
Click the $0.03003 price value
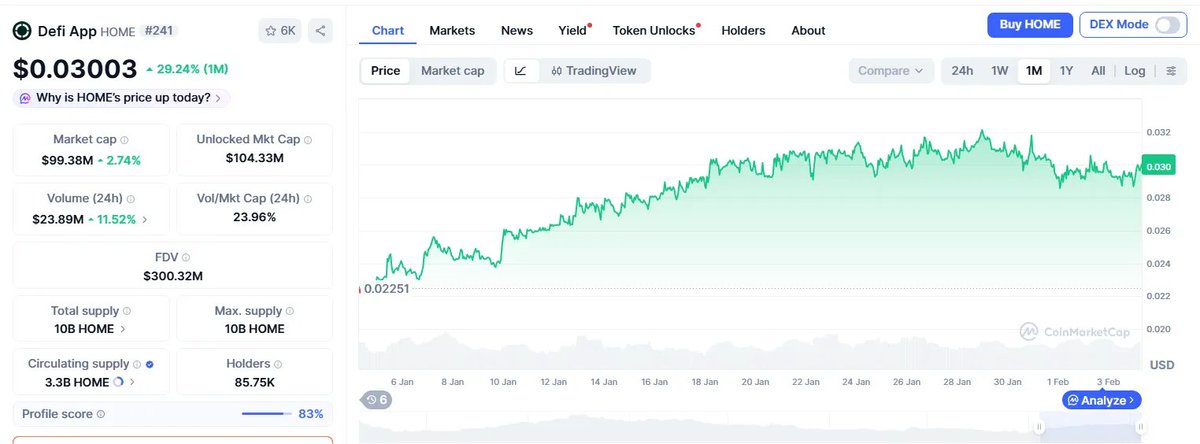75,69
